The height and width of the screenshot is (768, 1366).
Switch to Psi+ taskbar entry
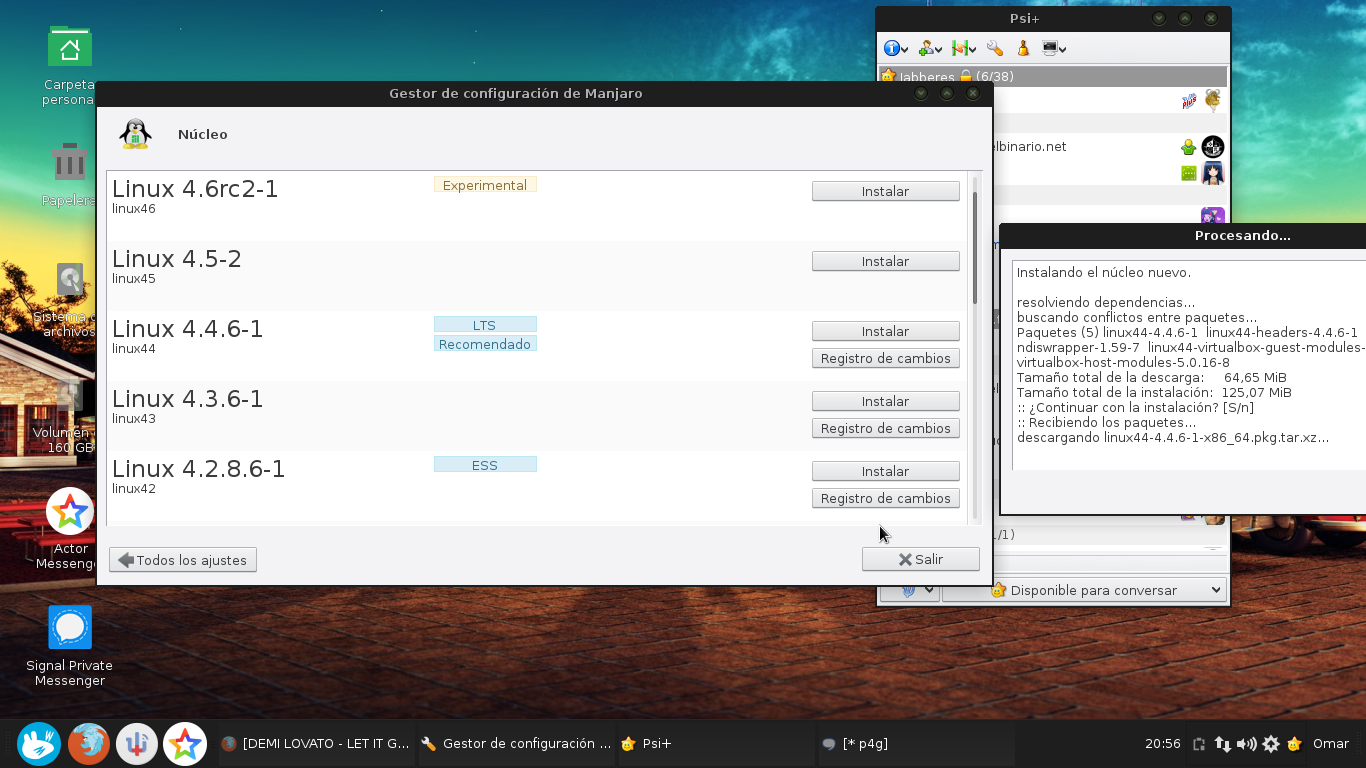click(715, 744)
